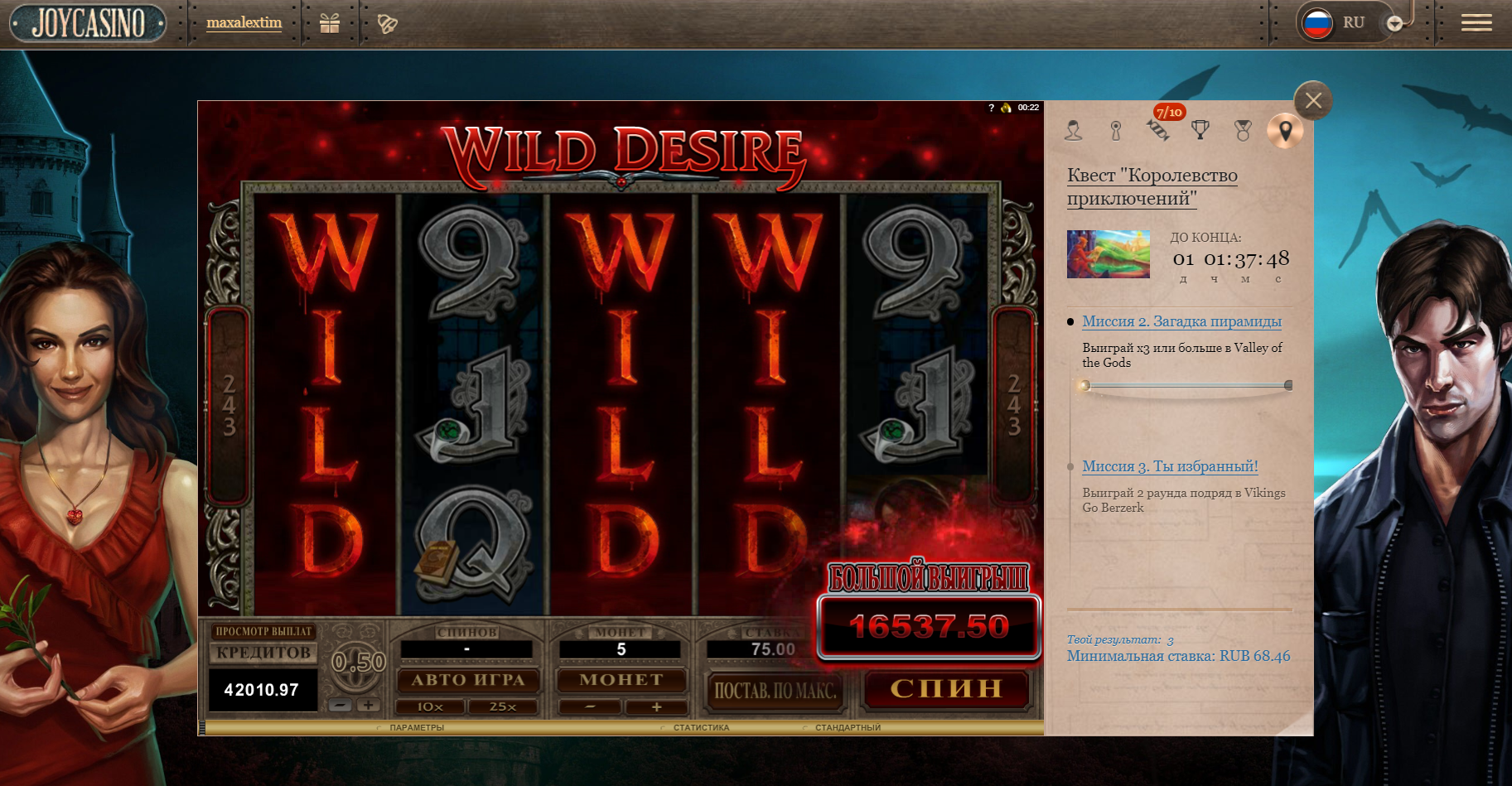Switch to the Статистика tab
1512x786 pixels.
tap(701, 728)
